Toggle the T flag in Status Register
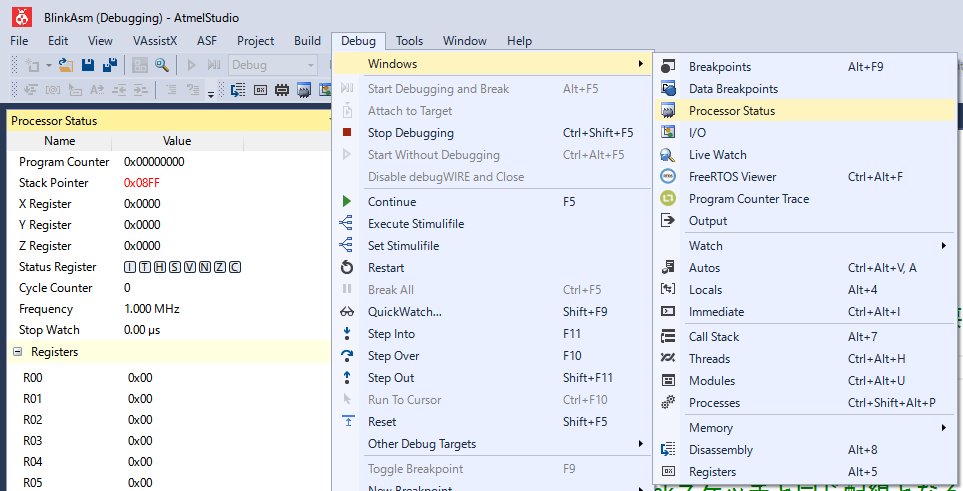The width and height of the screenshot is (963, 491). 144,267
